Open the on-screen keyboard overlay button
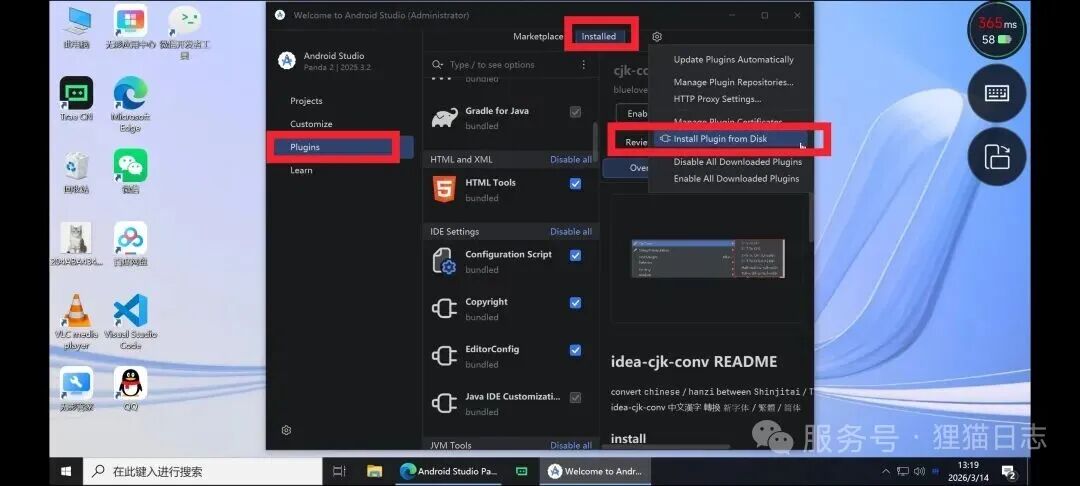Screen dimensions: 1080x486 [x=997, y=94]
